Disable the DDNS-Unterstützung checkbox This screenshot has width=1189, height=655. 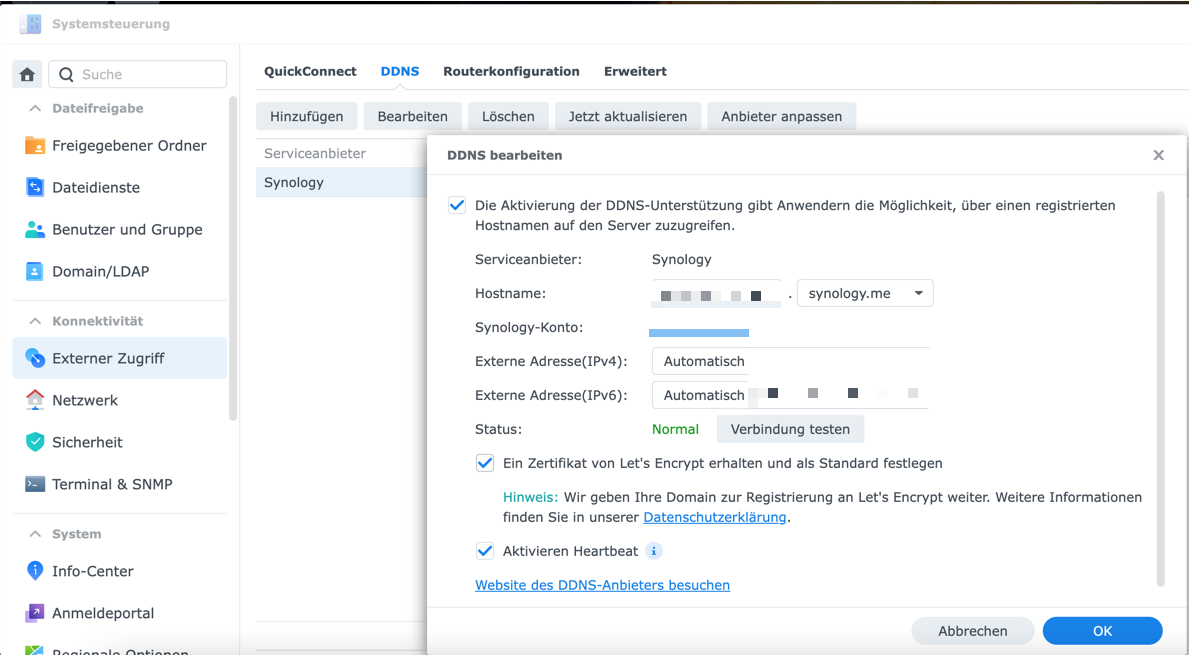(x=457, y=205)
